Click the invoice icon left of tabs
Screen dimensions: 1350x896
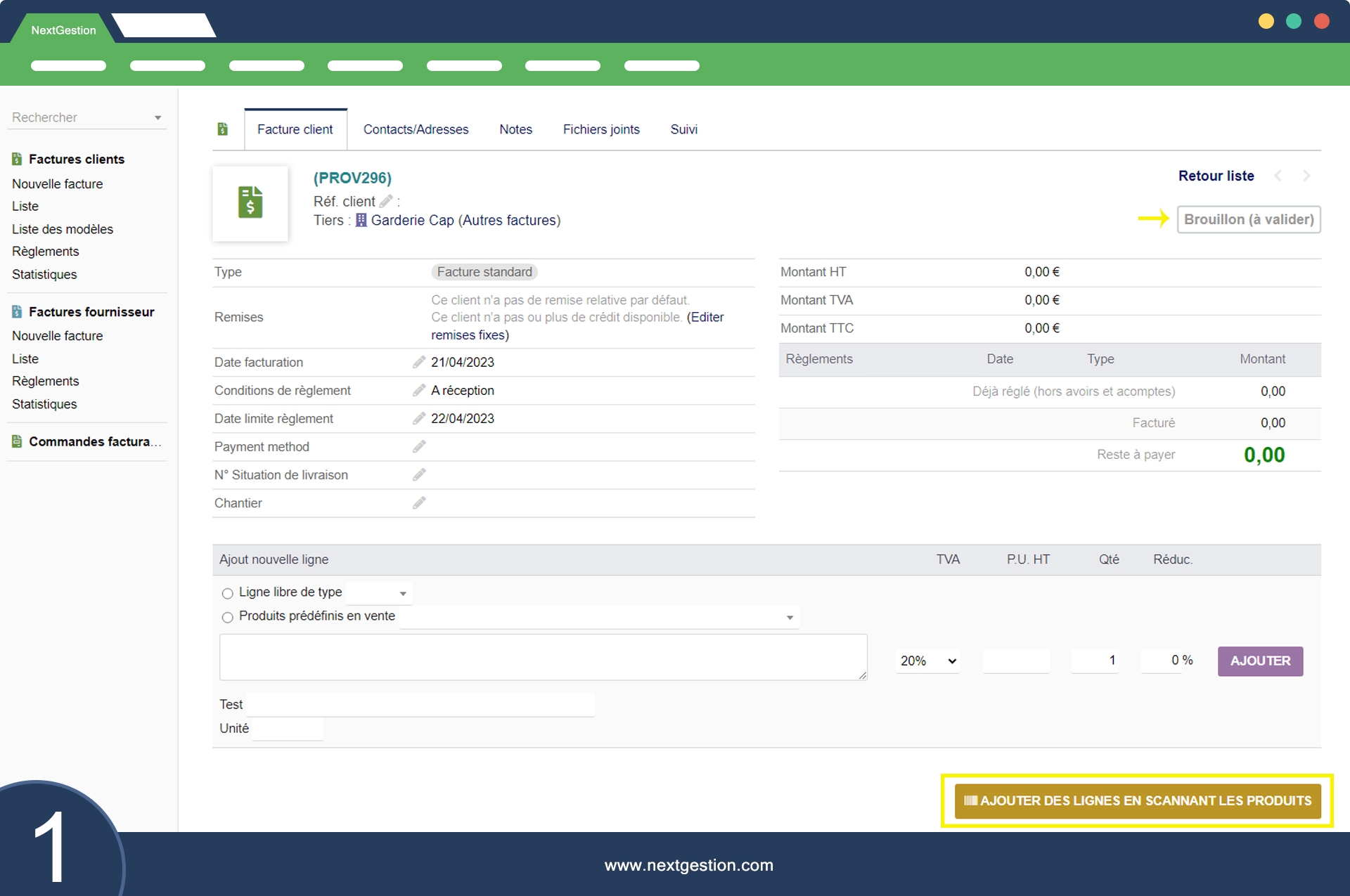click(x=223, y=129)
